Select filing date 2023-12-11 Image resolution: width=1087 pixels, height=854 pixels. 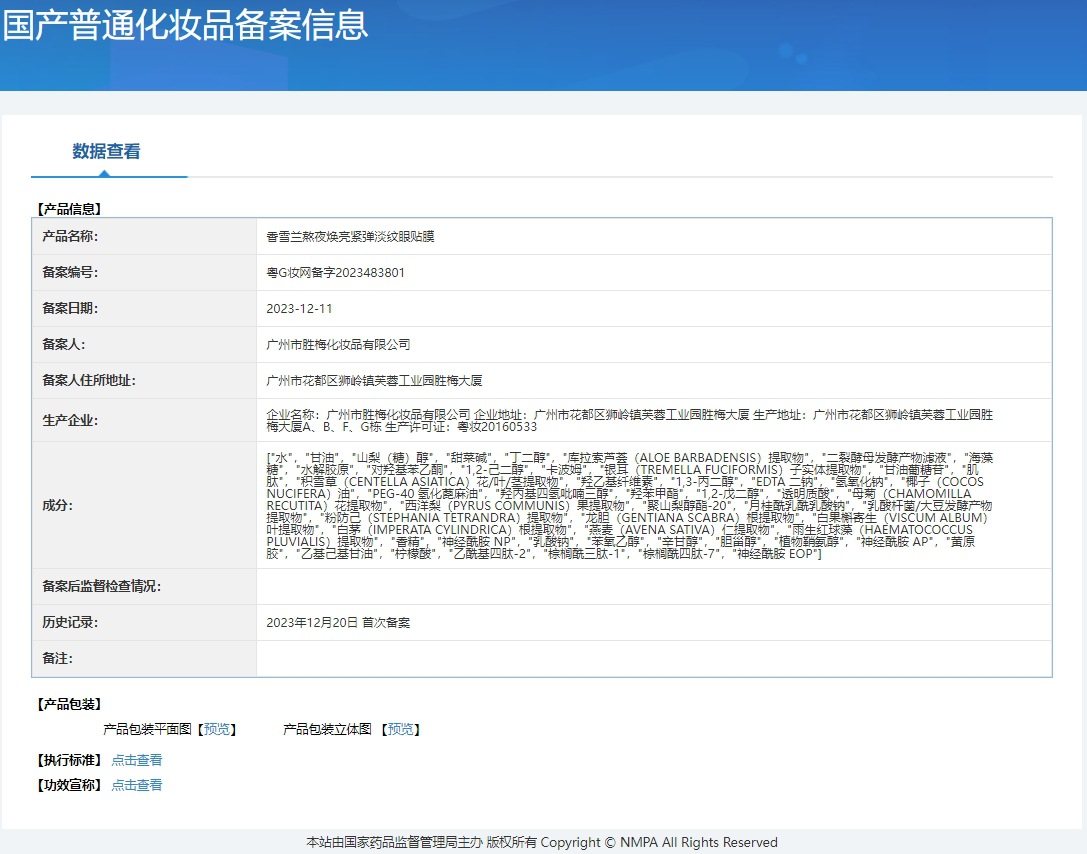(299, 308)
